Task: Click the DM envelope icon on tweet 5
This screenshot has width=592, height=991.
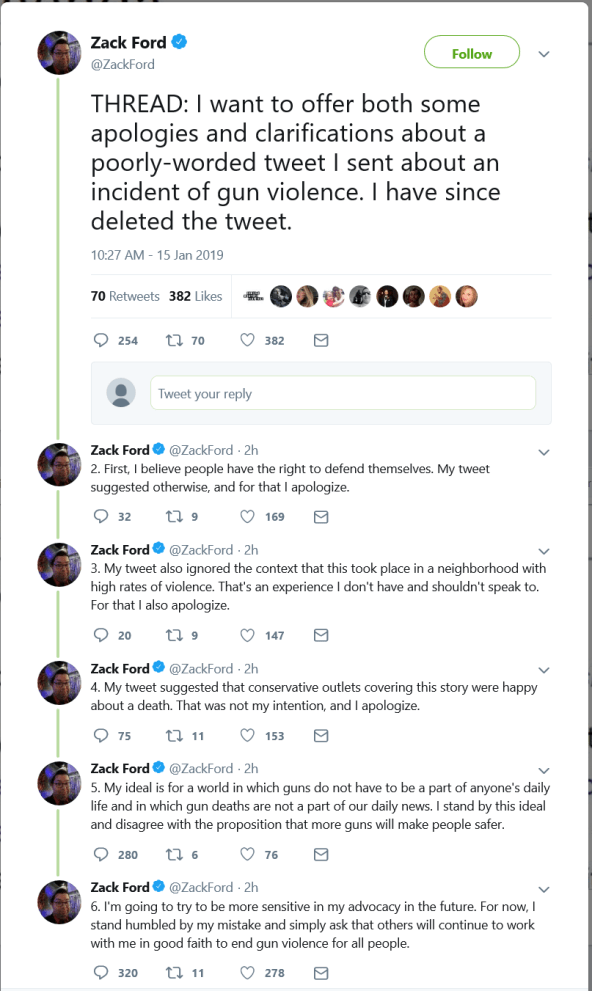Action: coord(320,854)
